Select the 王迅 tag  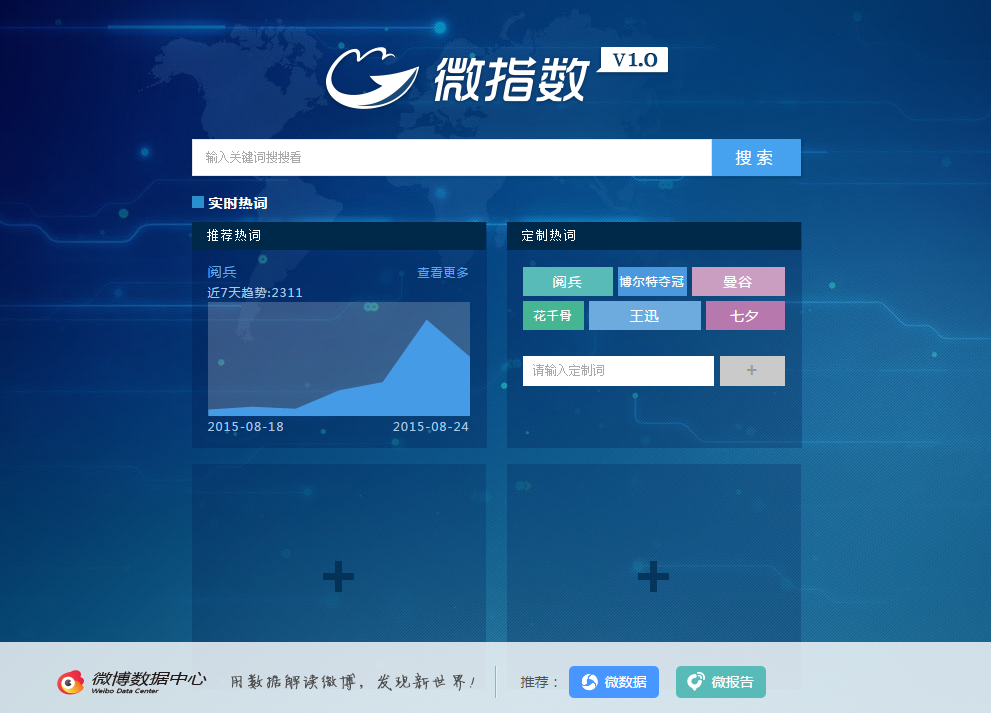[x=645, y=315]
